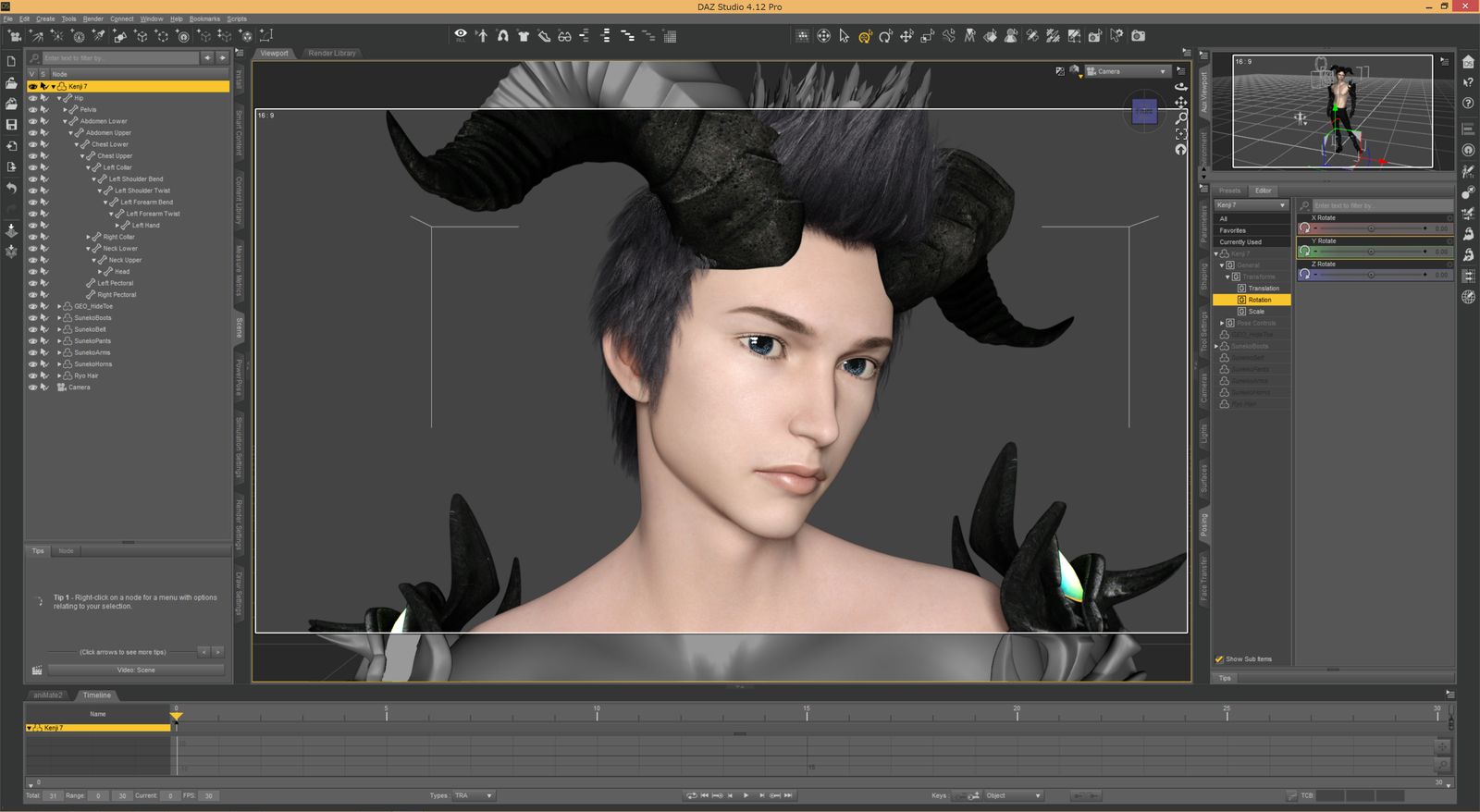Switch to the aniMate2 tab
Viewport: 1480px width, 812px height.
point(48,695)
